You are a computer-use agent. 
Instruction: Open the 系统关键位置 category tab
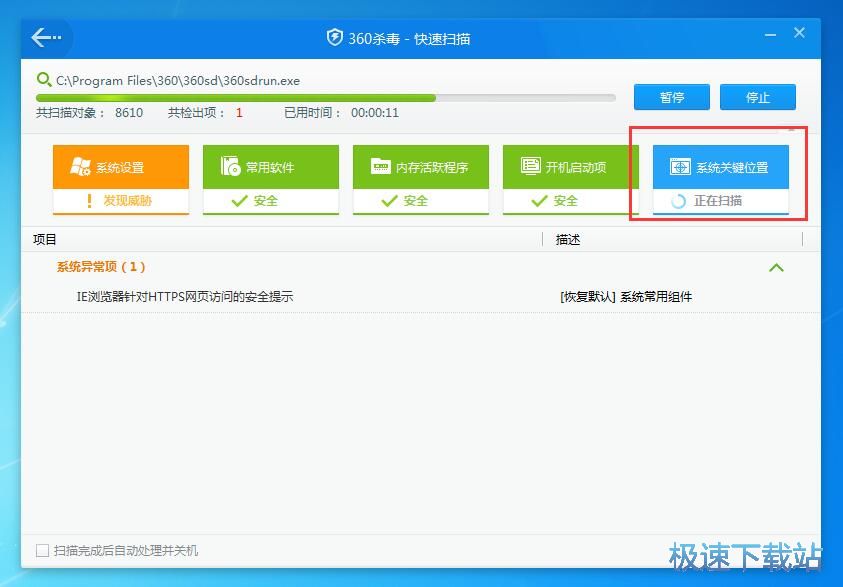tap(721, 180)
